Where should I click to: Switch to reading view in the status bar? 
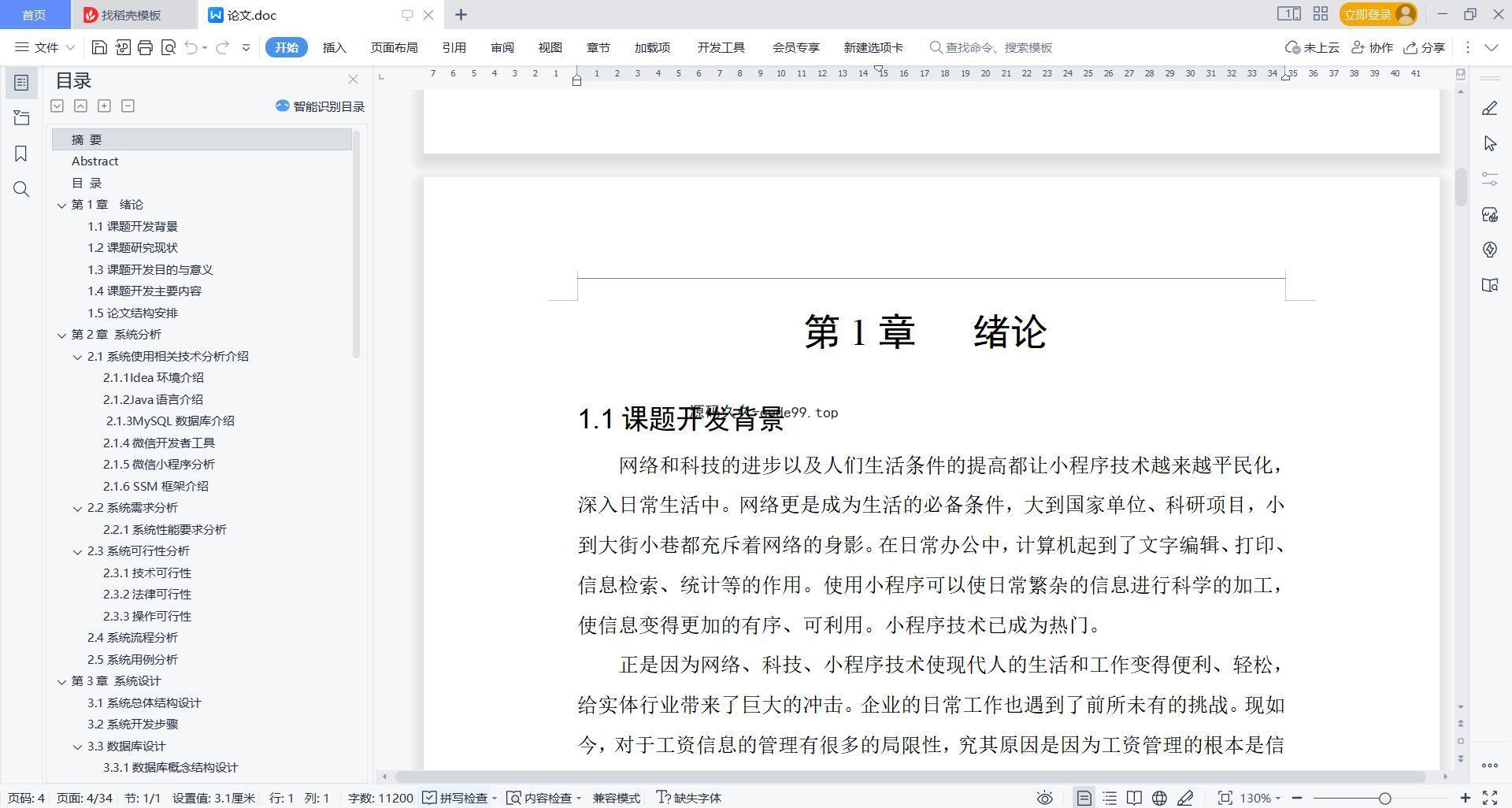coord(1134,798)
